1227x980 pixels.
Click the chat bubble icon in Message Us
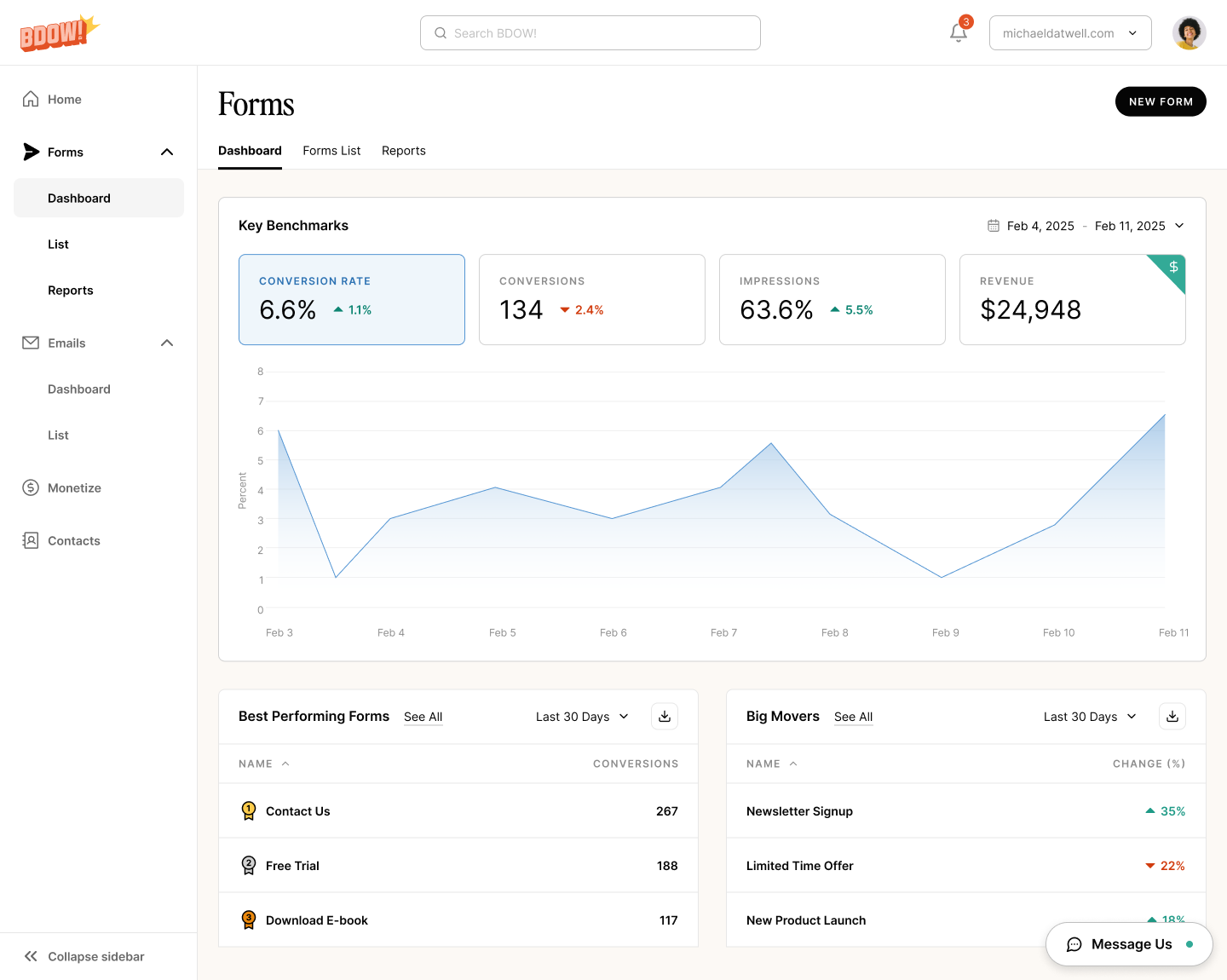pos(1074,944)
